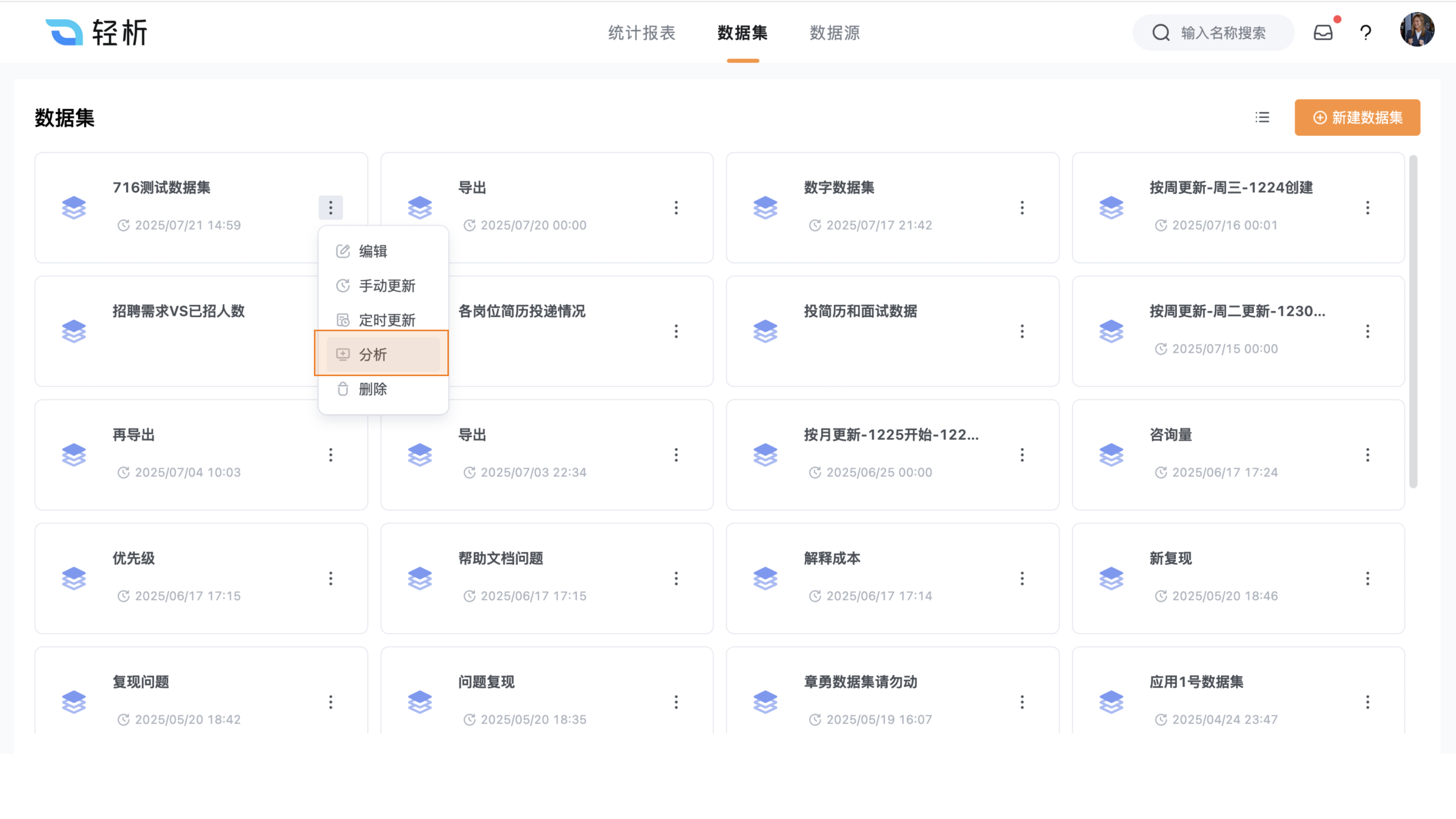Click the dataset icon of 按月更新-1225开始

pyautogui.click(x=765, y=455)
